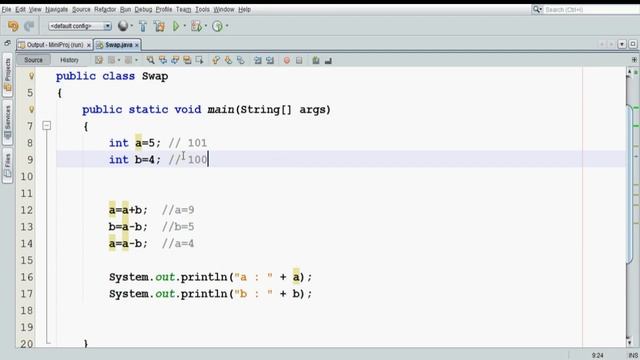Close the Swap.java tab
This screenshot has width=640, height=360.
(x=137, y=45)
